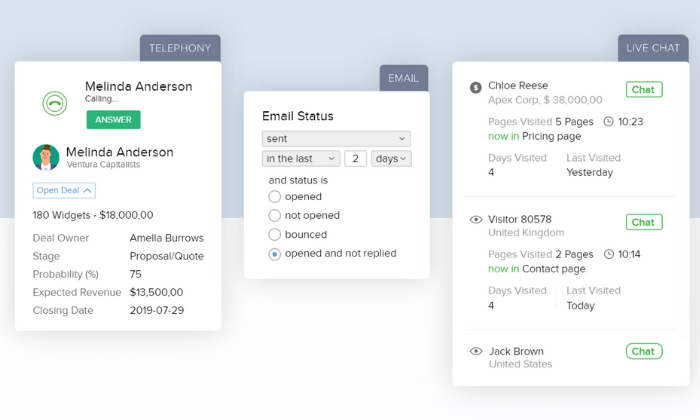Select the 'opened' status radio button
Viewport: 700px width, 420px height.
275,196
